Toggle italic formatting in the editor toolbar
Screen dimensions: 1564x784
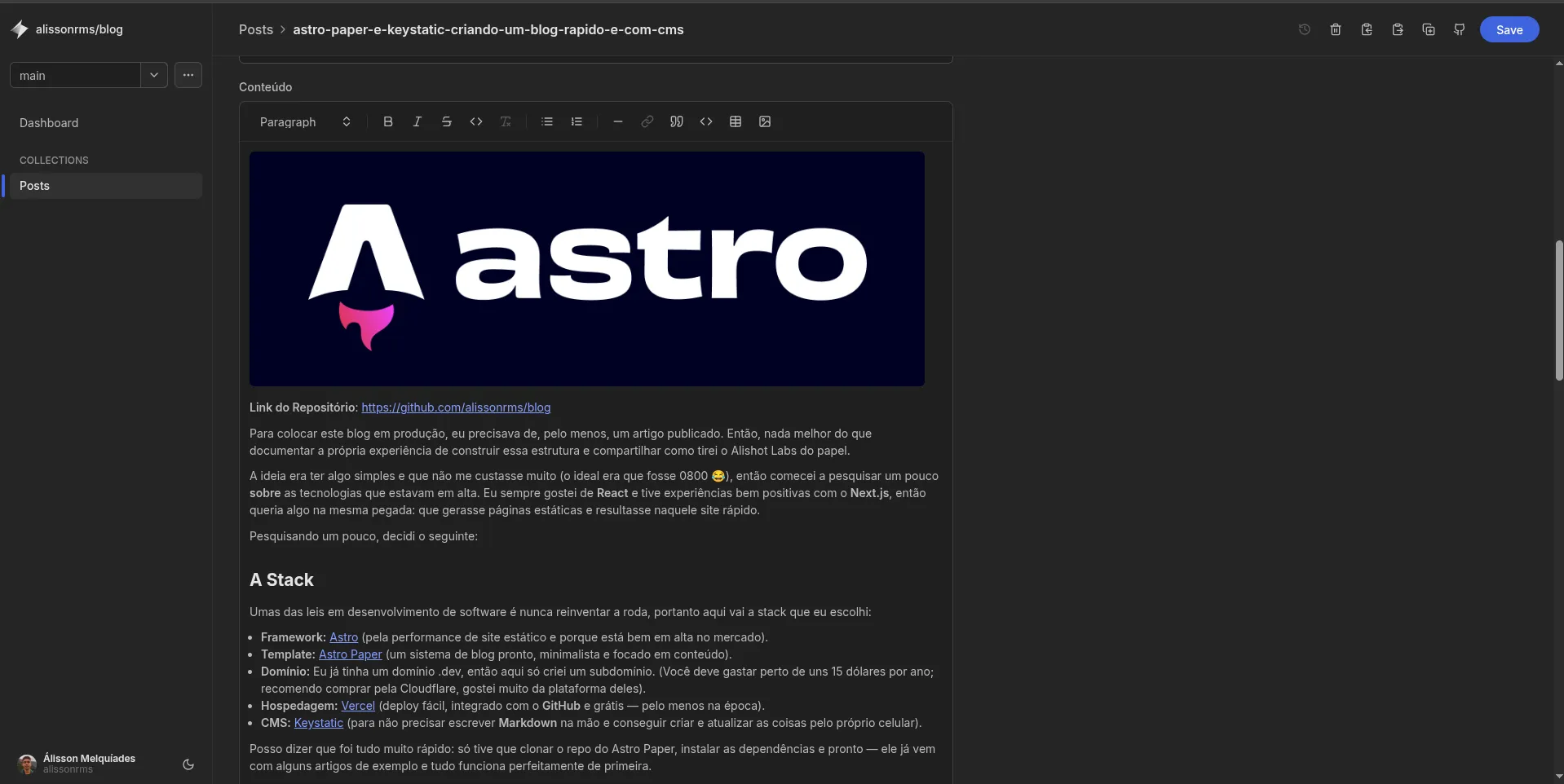[418, 121]
